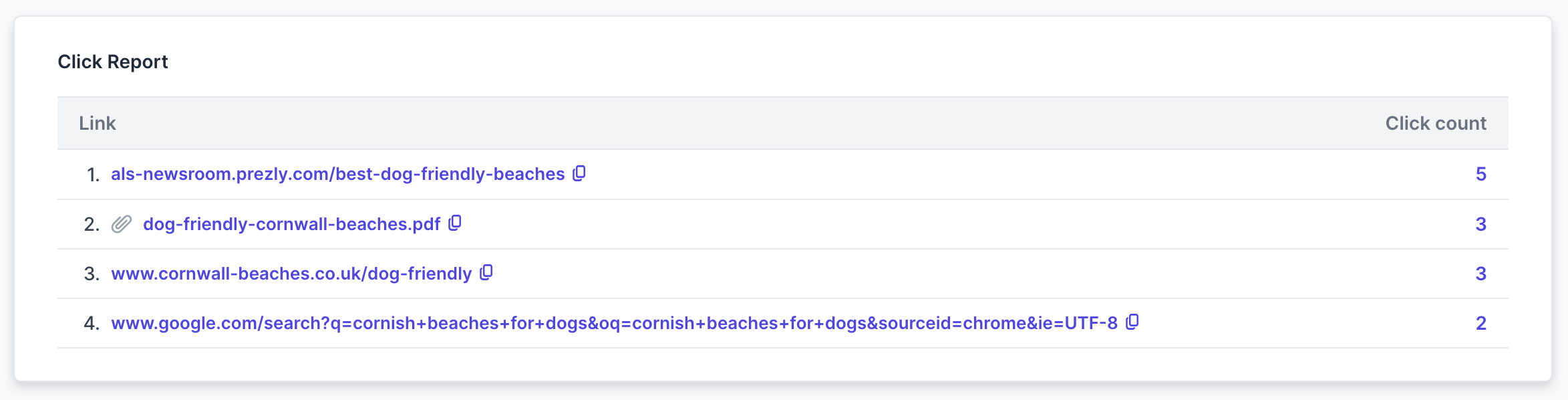Screen dimensions: 1568x400
Task: Click the paperclip attachment icon
Action: pos(122,224)
